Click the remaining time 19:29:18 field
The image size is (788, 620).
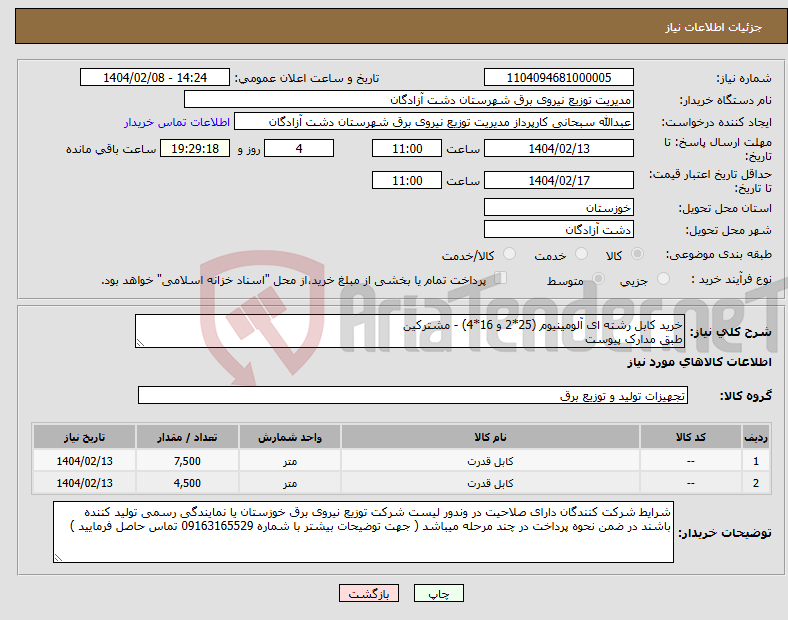pos(195,148)
